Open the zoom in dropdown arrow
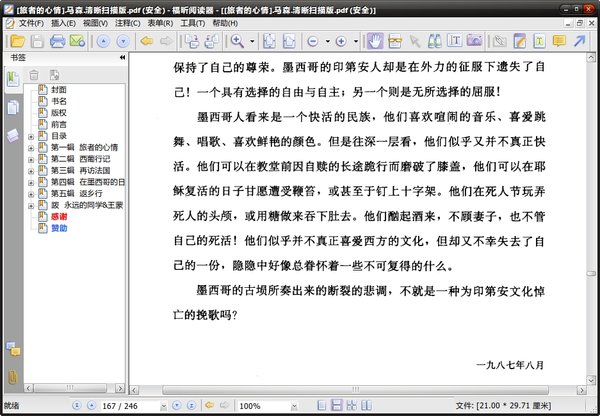 pos(356,41)
